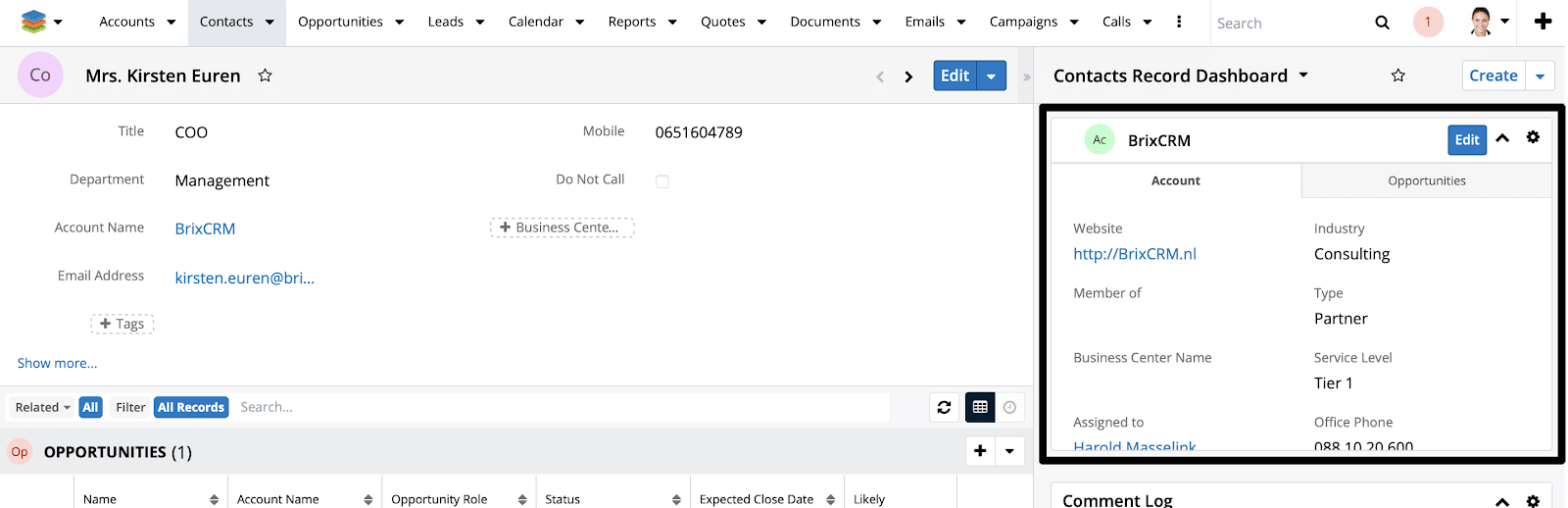Click the magnifier search icon

pos(1382,23)
